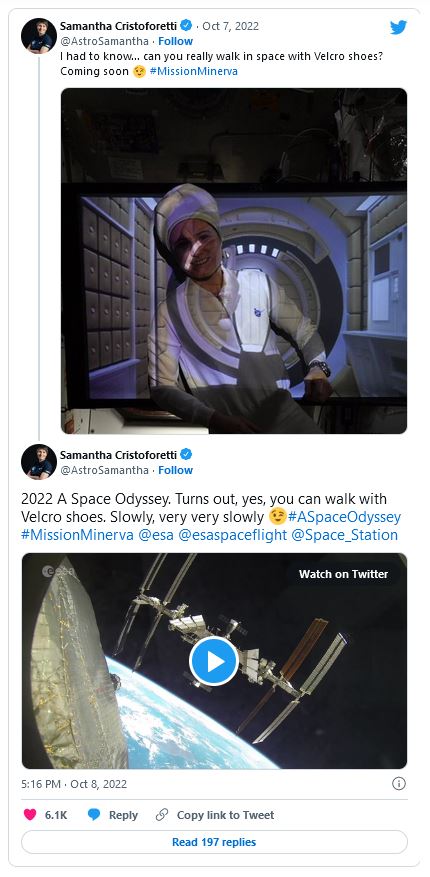Follow @AstroSamantha in the top tweet
The height and width of the screenshot is (877, 430).
point(176,41)
